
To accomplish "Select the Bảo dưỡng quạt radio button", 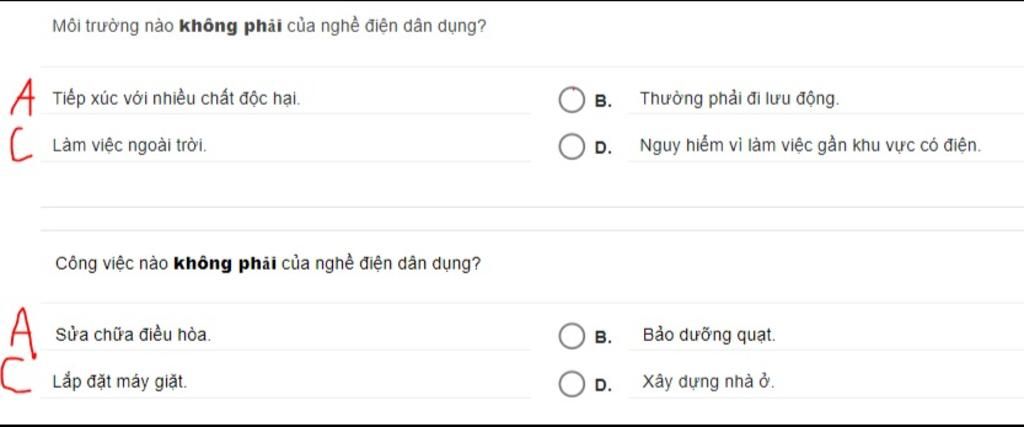I will point(571,336).
